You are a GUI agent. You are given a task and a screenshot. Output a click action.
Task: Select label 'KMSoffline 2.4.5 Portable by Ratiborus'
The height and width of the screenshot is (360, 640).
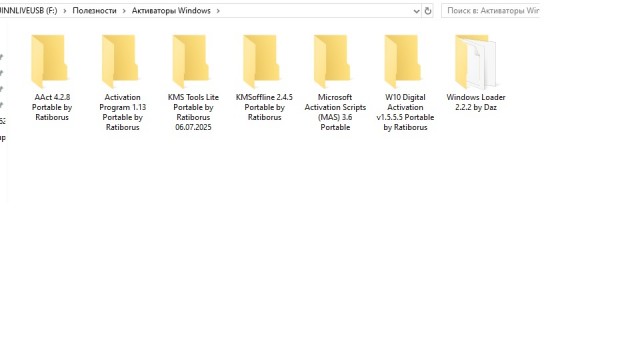pos(264,107)
